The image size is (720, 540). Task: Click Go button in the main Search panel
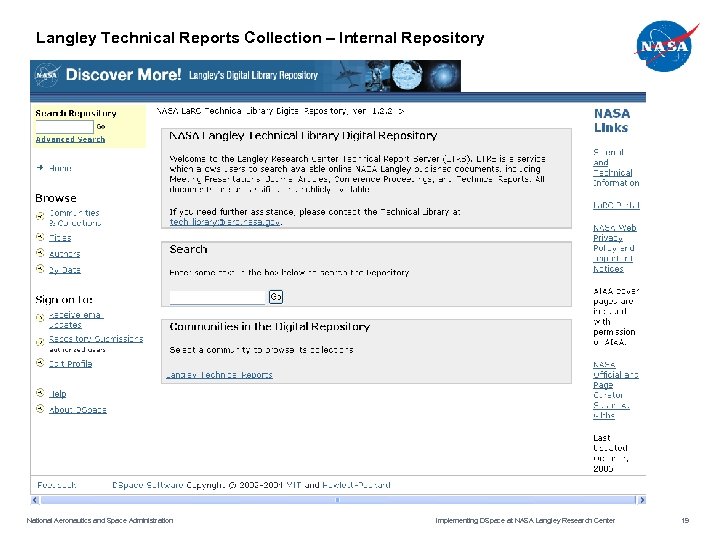[276, 297]
